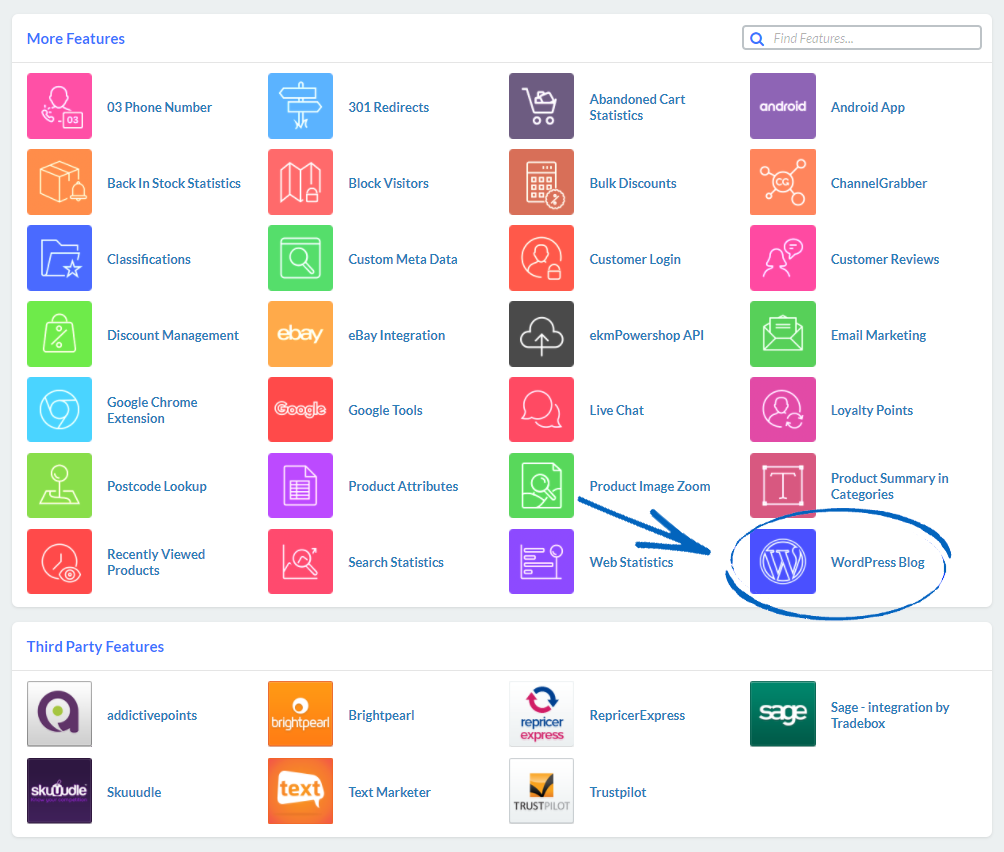Viewport: 1004px width, 852px height.
Task: Open the Loyalty Points link
Action: pyautogui.click(x=871, y=410)
